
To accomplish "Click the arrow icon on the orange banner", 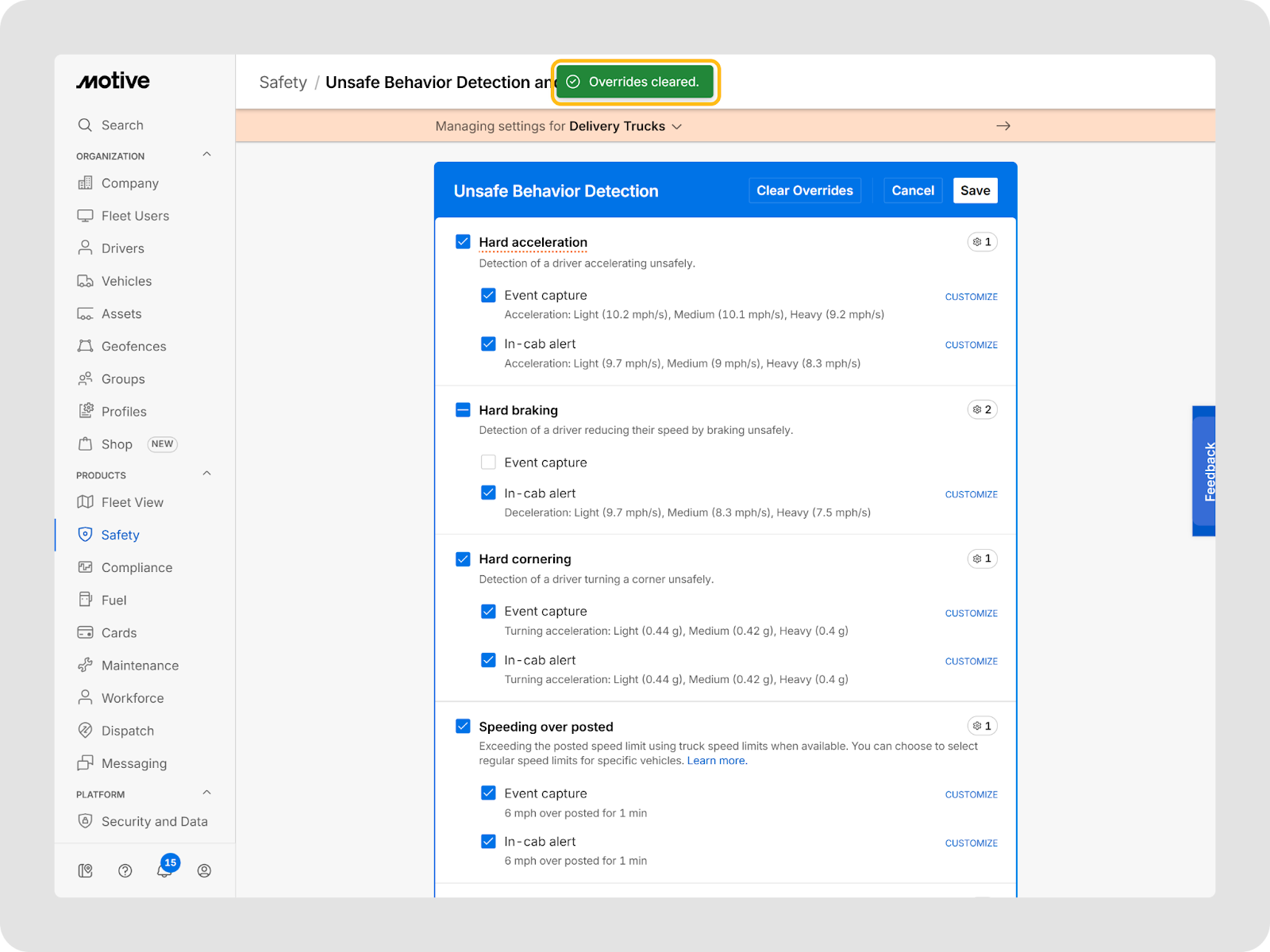I will tap(1003, 126).
